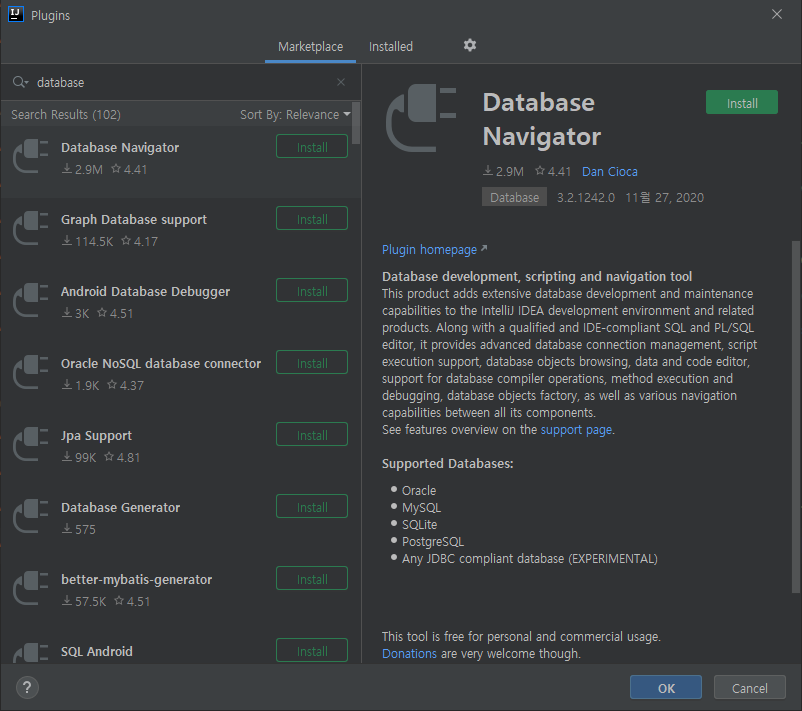The height and width of the screenshot is (711, 802).
Task: Install the Oracle NoSQL database connector
Action: point(312,363)
